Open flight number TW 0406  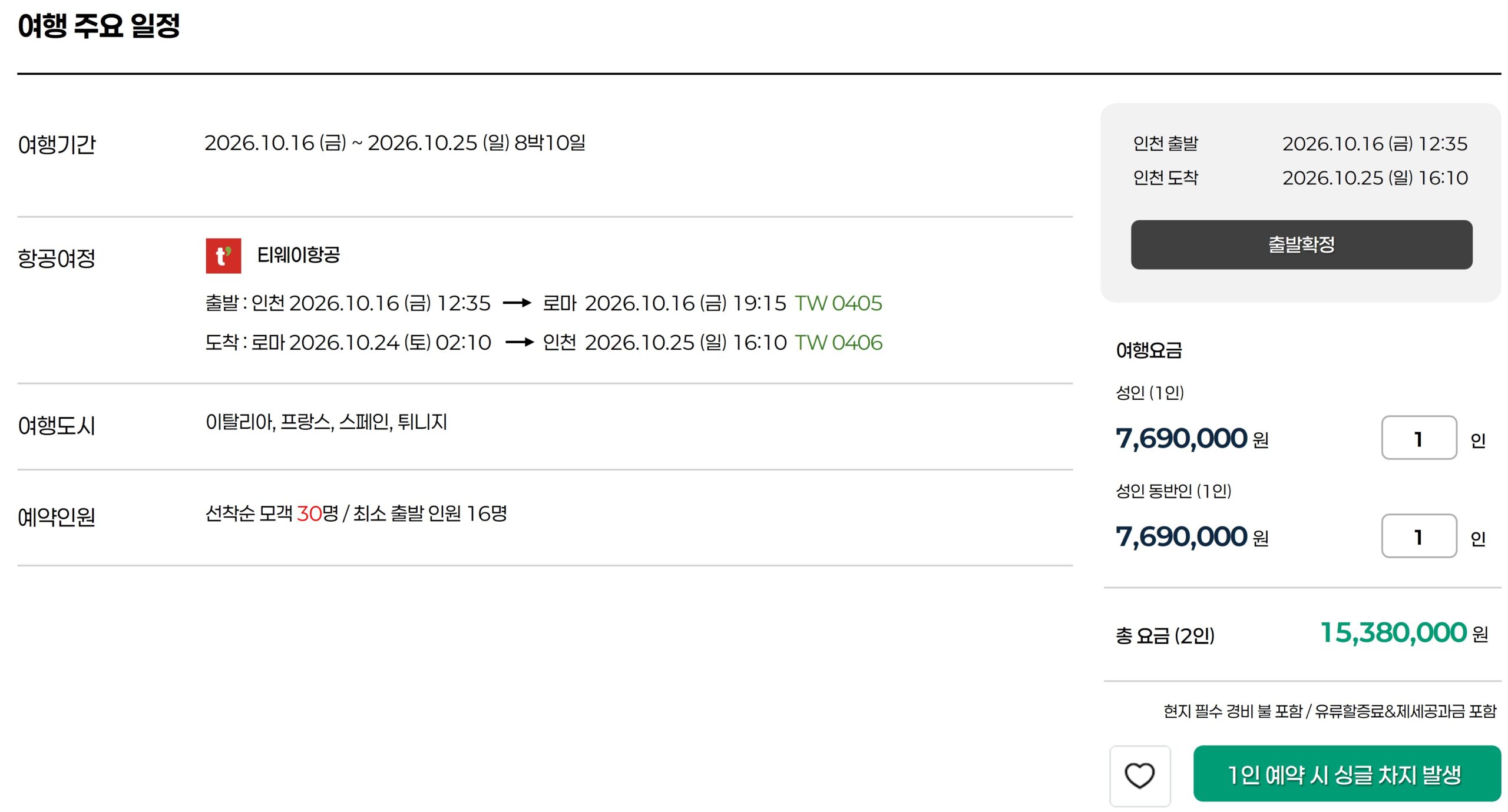(x=838, y=342)
